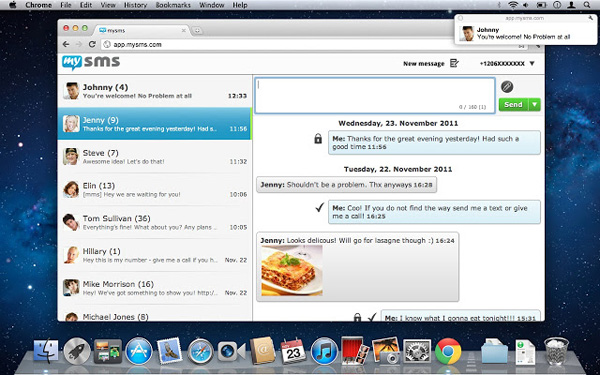Open the Mac App Store dock icon
600x375 pixels.
tap(139, 351)
